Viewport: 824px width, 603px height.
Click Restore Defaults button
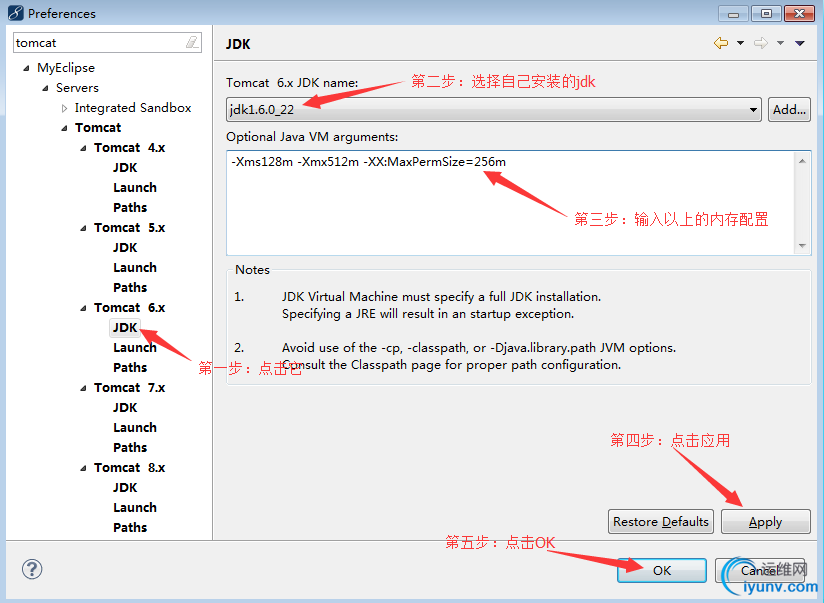tap(661, 522)
